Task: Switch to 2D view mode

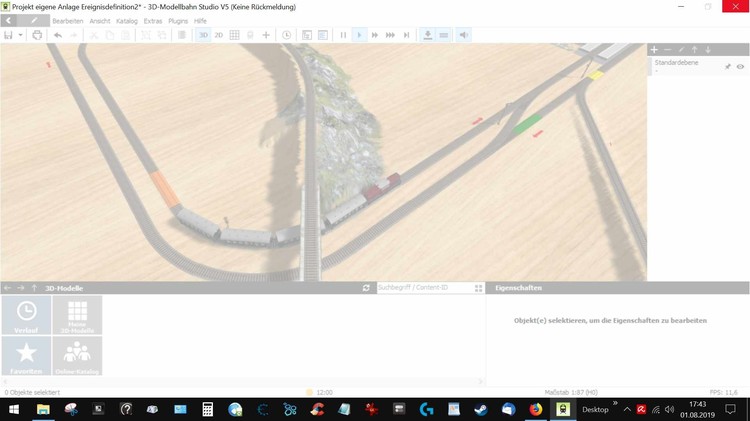Action: point(219,35)
